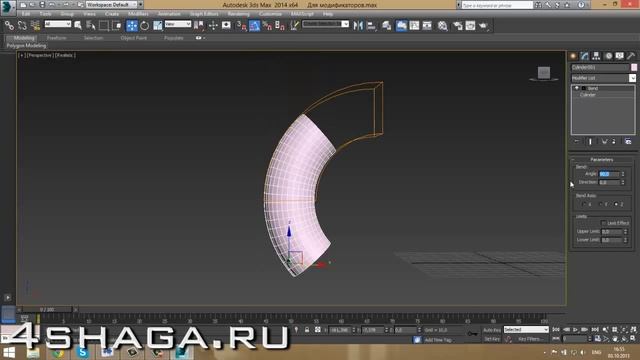This screenshot has width=640, height=360.
Task: Open the Create menu
Action: tap(111, 14)
